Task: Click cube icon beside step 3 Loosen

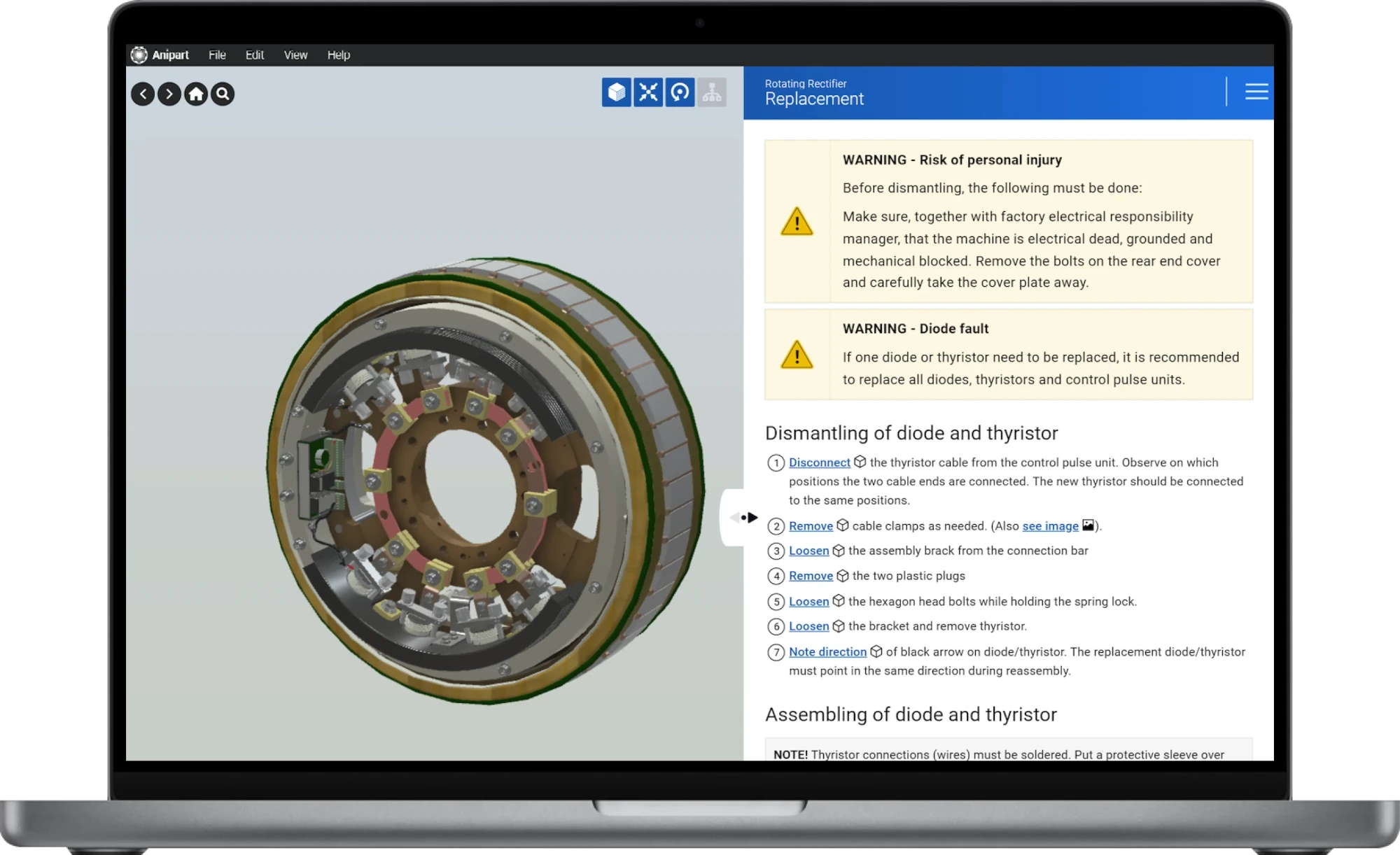Action: point(839,551)
